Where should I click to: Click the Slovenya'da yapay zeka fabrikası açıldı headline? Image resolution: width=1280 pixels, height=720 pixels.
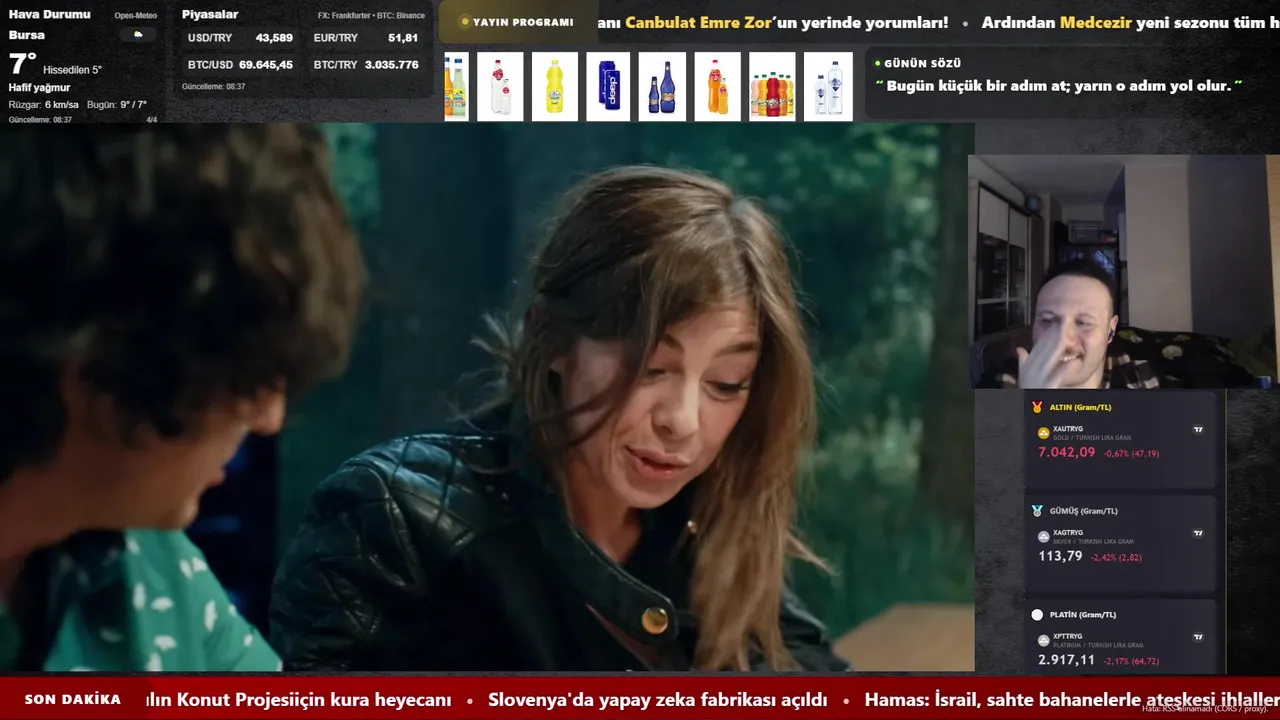pyautogui.click(x=658, y=700)
